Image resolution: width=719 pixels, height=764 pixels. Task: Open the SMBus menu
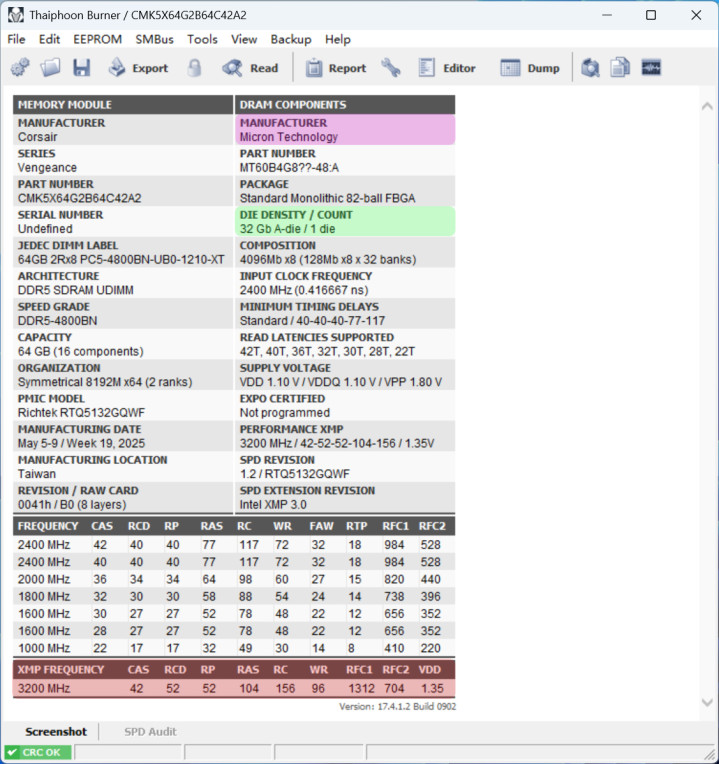click(x=154, y=39)
